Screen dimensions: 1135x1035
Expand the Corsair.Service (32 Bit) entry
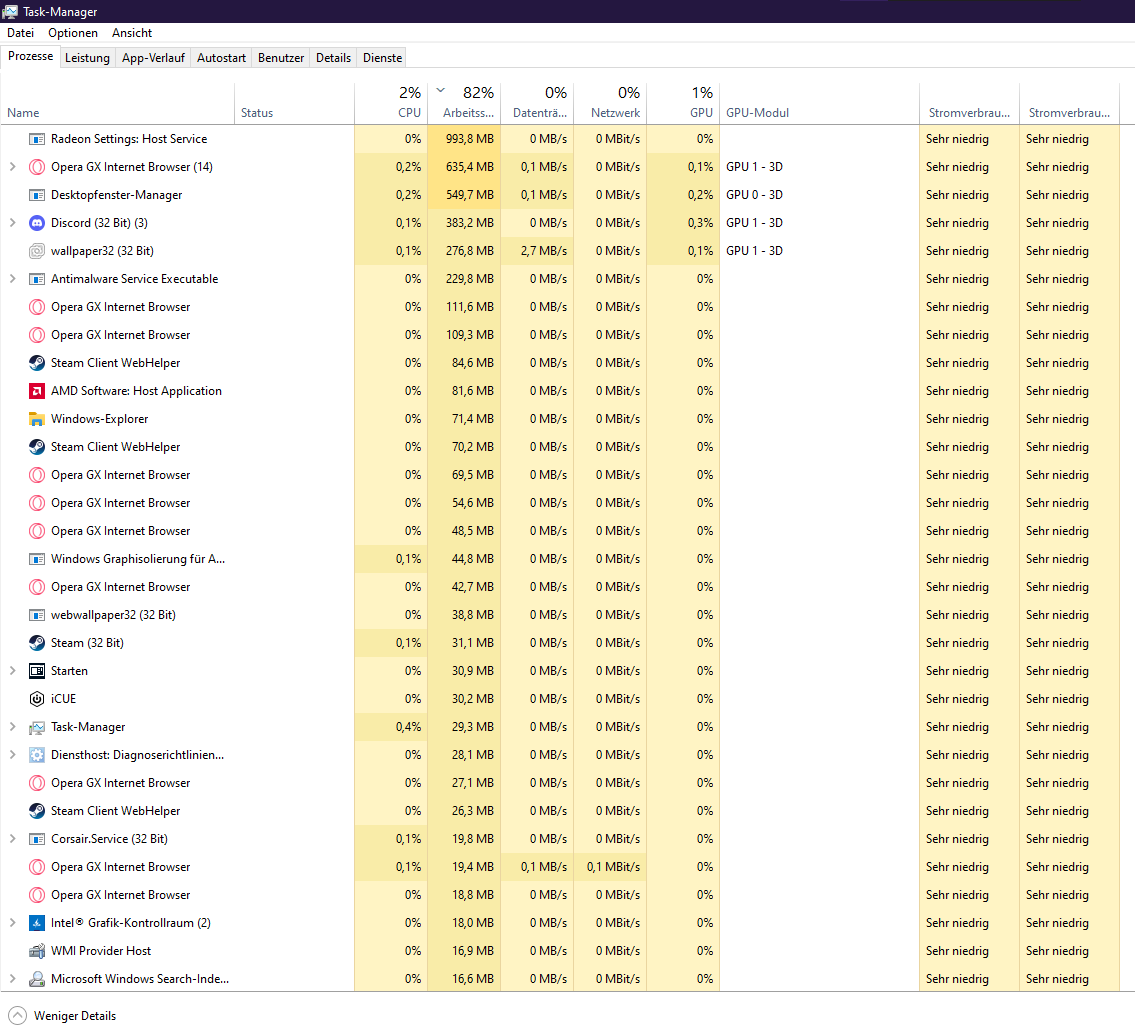click(12, 840)
